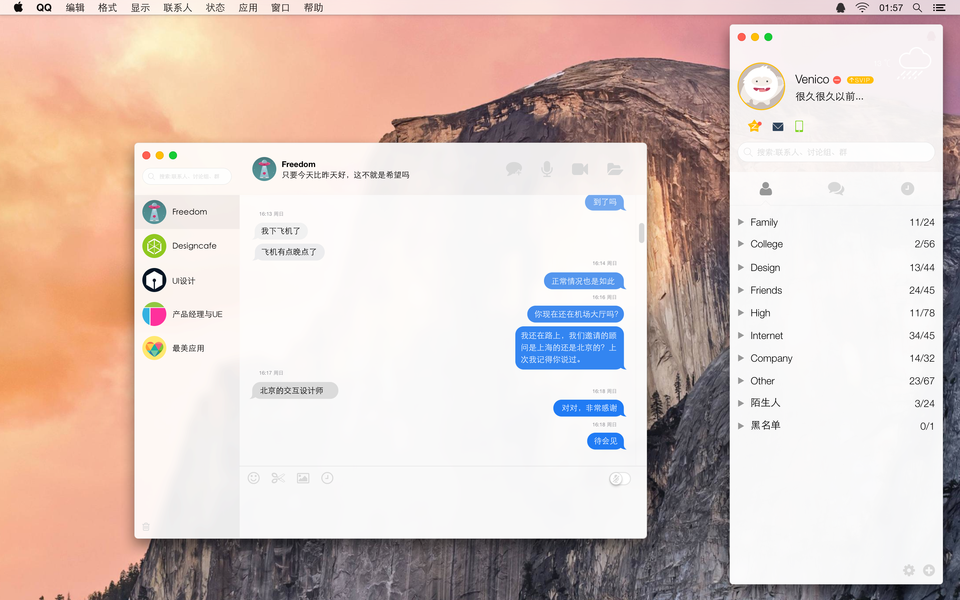Viewport: 960px width, 600px height.
Task: Click the 北京的交互设计师 message bubble
Action: tap(294, 391)
